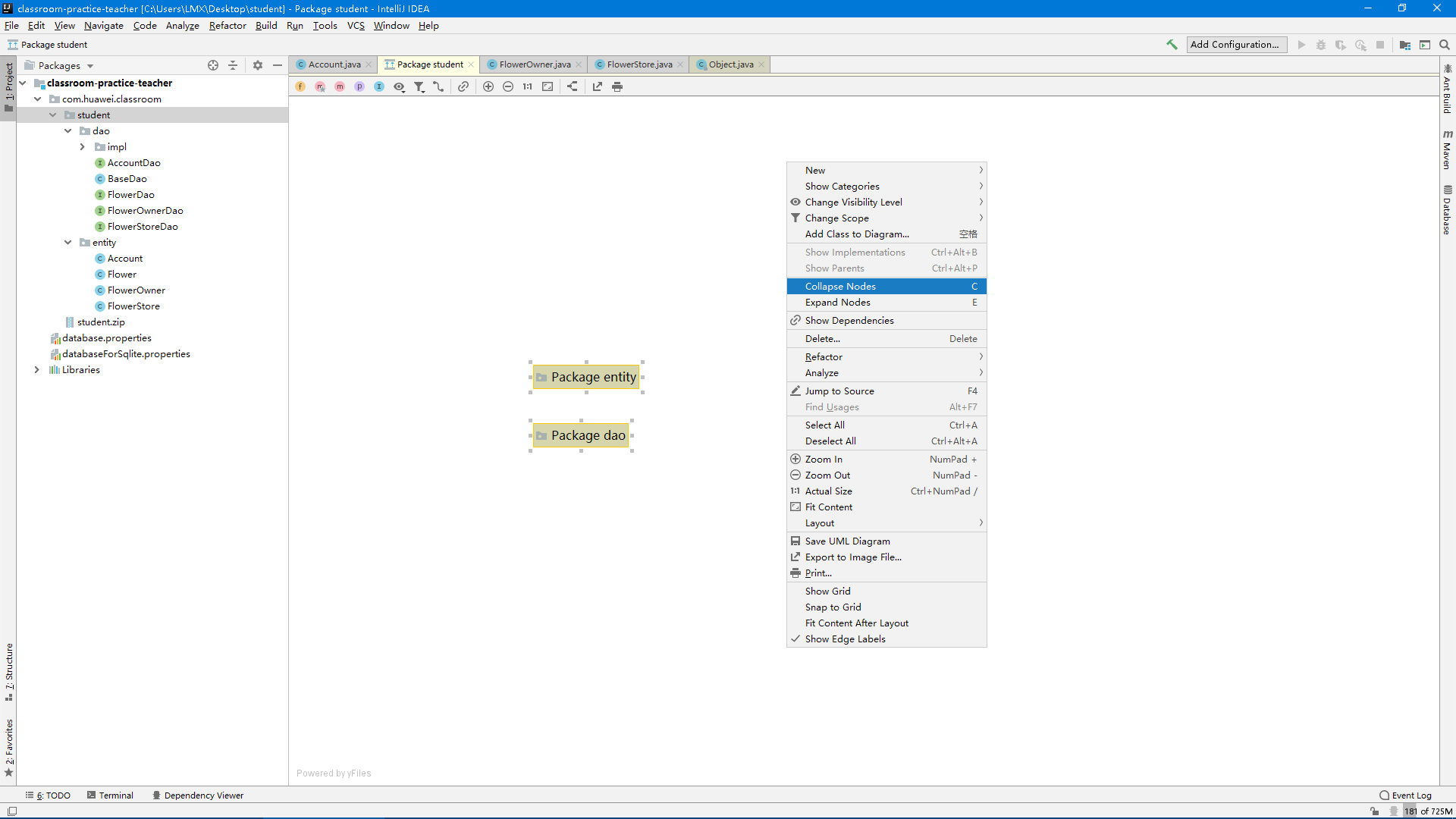Viewport: 1456px width, 819px height.
Task: Toggle Inner Classes category button
Action: tap(379, 86)
